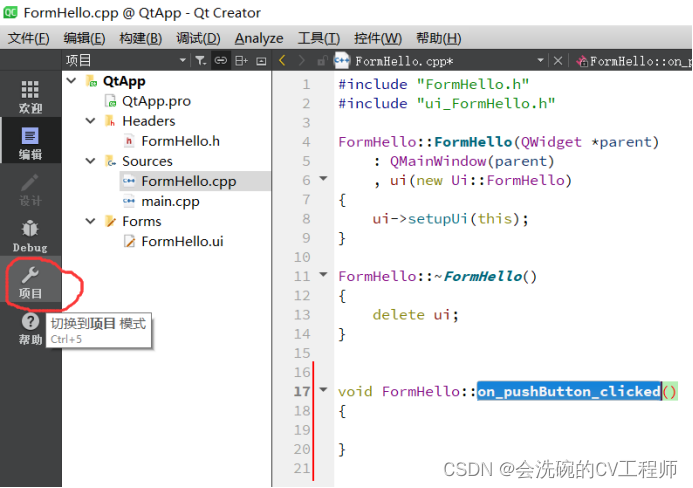
Task: Click the split panel icon in project bar
Action: 241,61
